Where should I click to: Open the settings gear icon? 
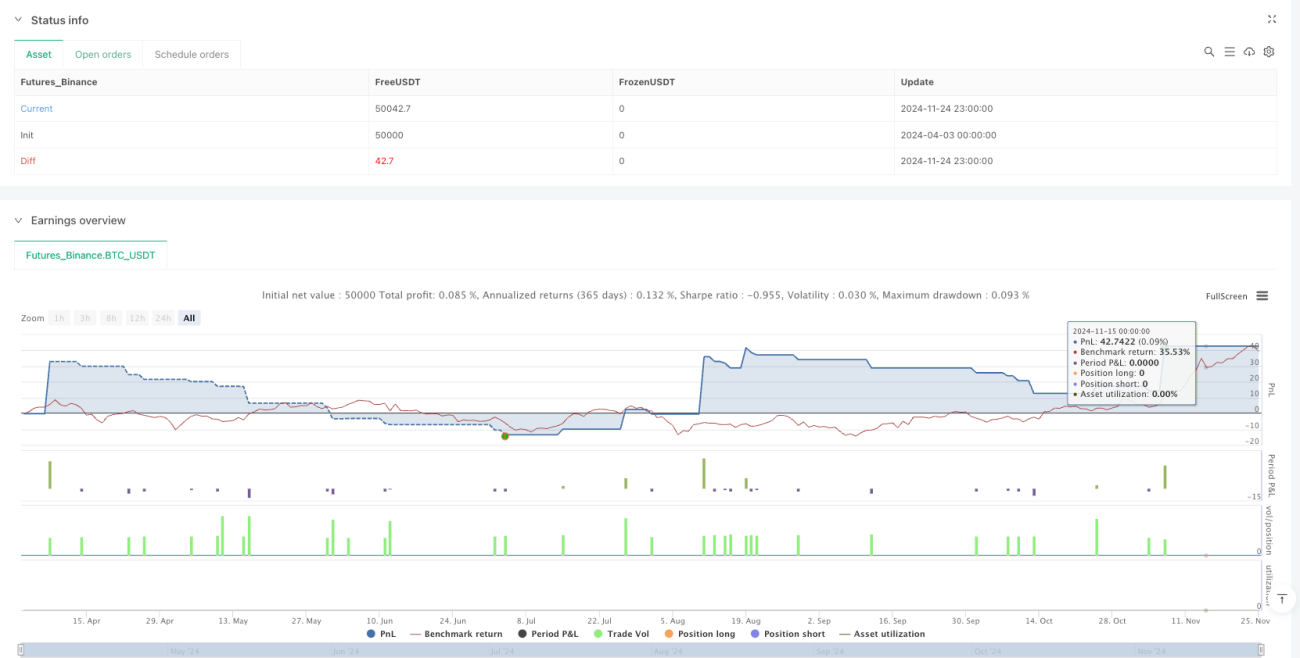pyautogui.click(x=1269, y=52)
